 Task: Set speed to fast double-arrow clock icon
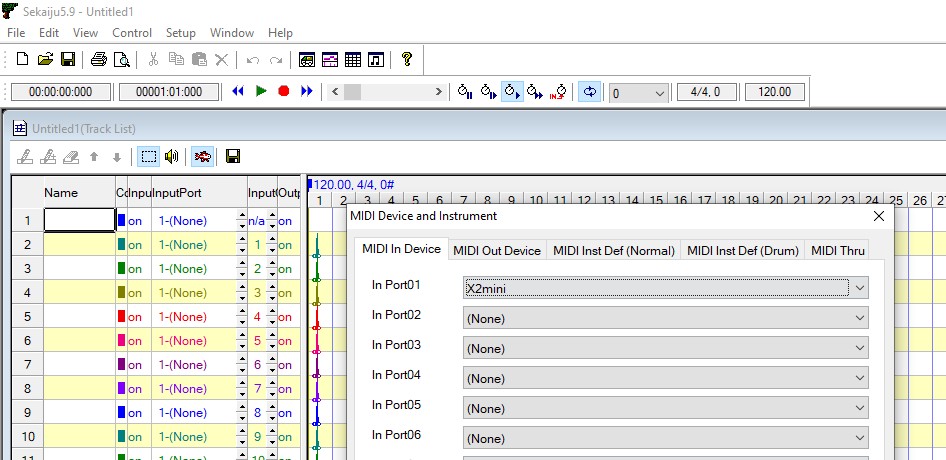coord(535,92)
